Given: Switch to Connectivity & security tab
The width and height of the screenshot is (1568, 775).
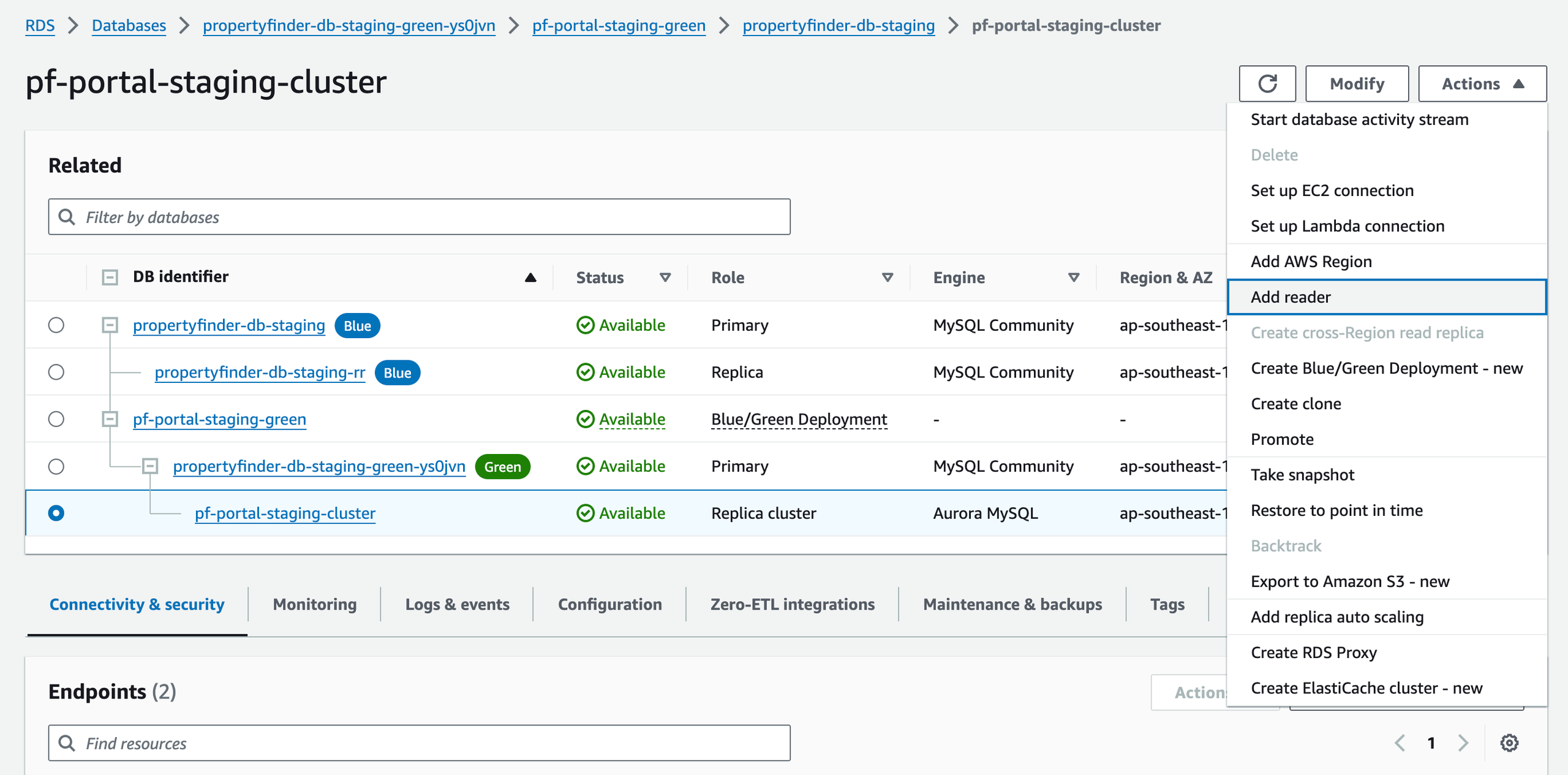Looking at the screenshot, I should (x=137, y=604).
